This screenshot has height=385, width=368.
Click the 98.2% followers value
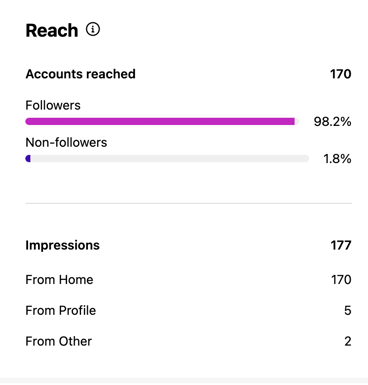[332, 122]
